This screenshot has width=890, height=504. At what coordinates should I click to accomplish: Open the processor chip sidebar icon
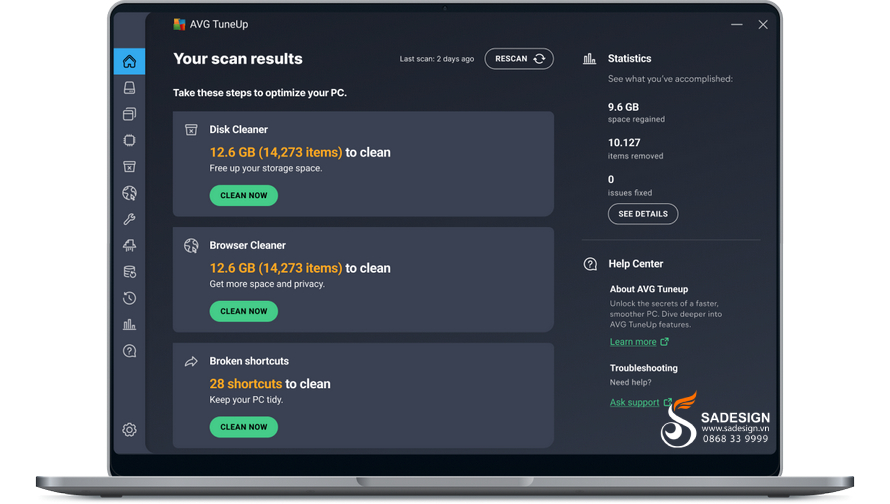pos(129,140)
